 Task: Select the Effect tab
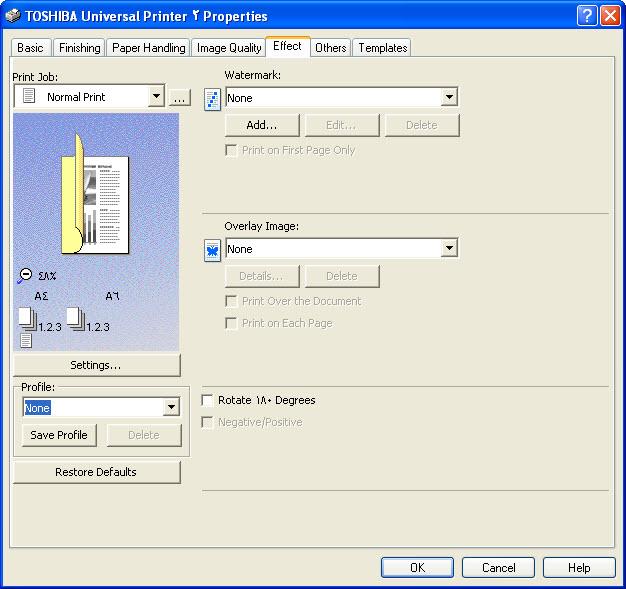[x=287, y=46]
